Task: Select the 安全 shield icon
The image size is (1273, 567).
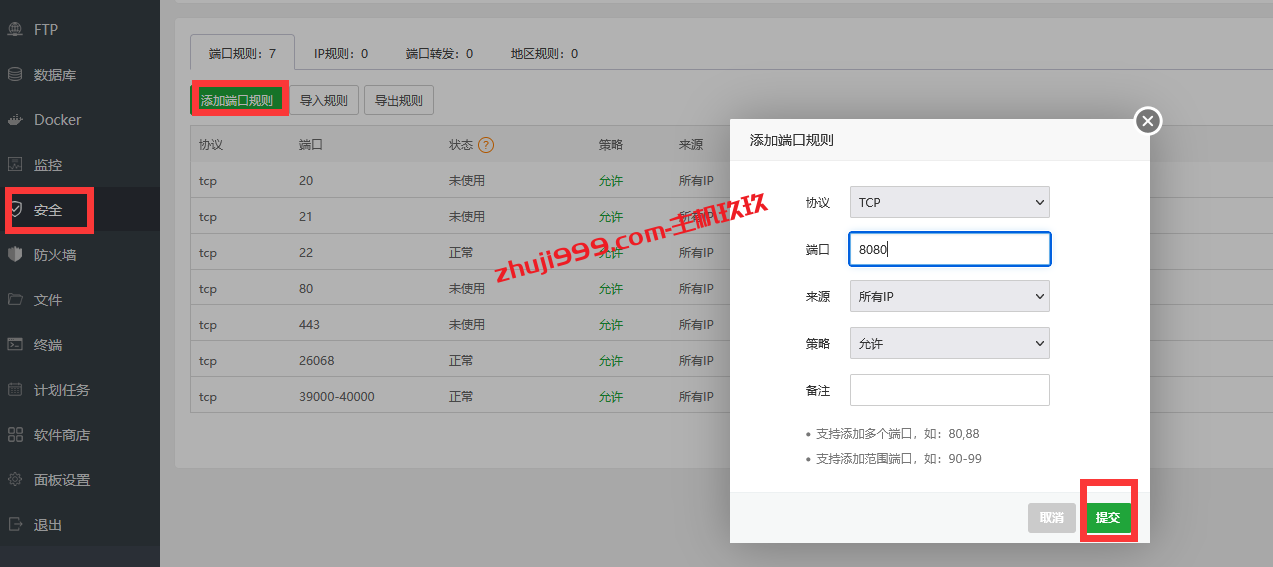Action: click(15, 210)
